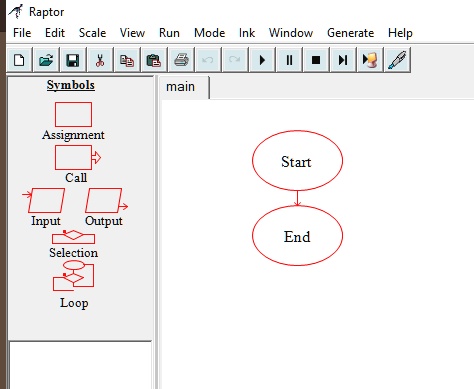The image size is (474, 389).
Task: Open the Ink menu
Action: coord(247,33)
